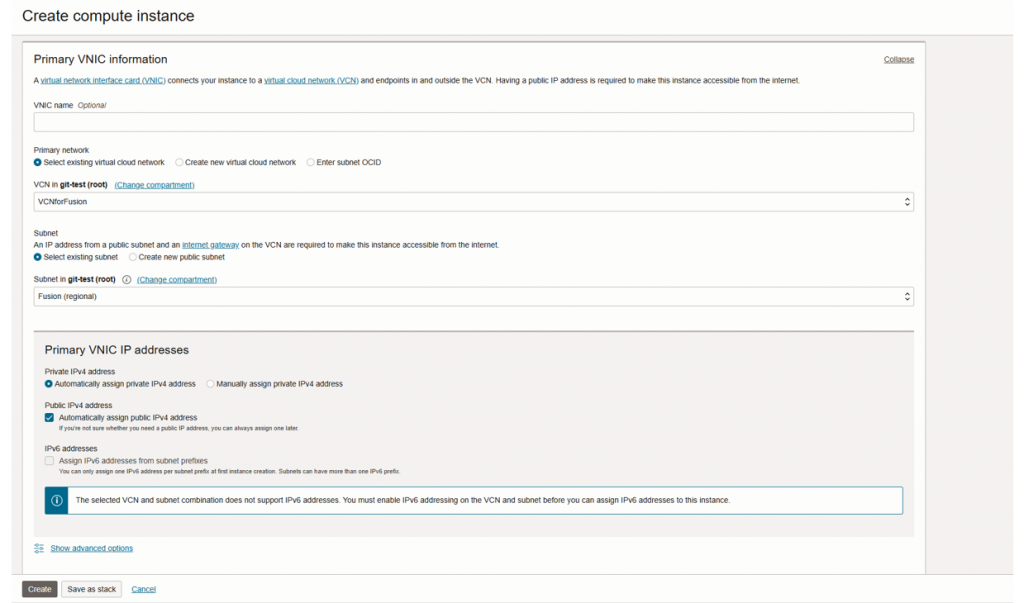Click the Cancel link
Viewport: 1024px width, 603px height.
click(x=143, y=589)
